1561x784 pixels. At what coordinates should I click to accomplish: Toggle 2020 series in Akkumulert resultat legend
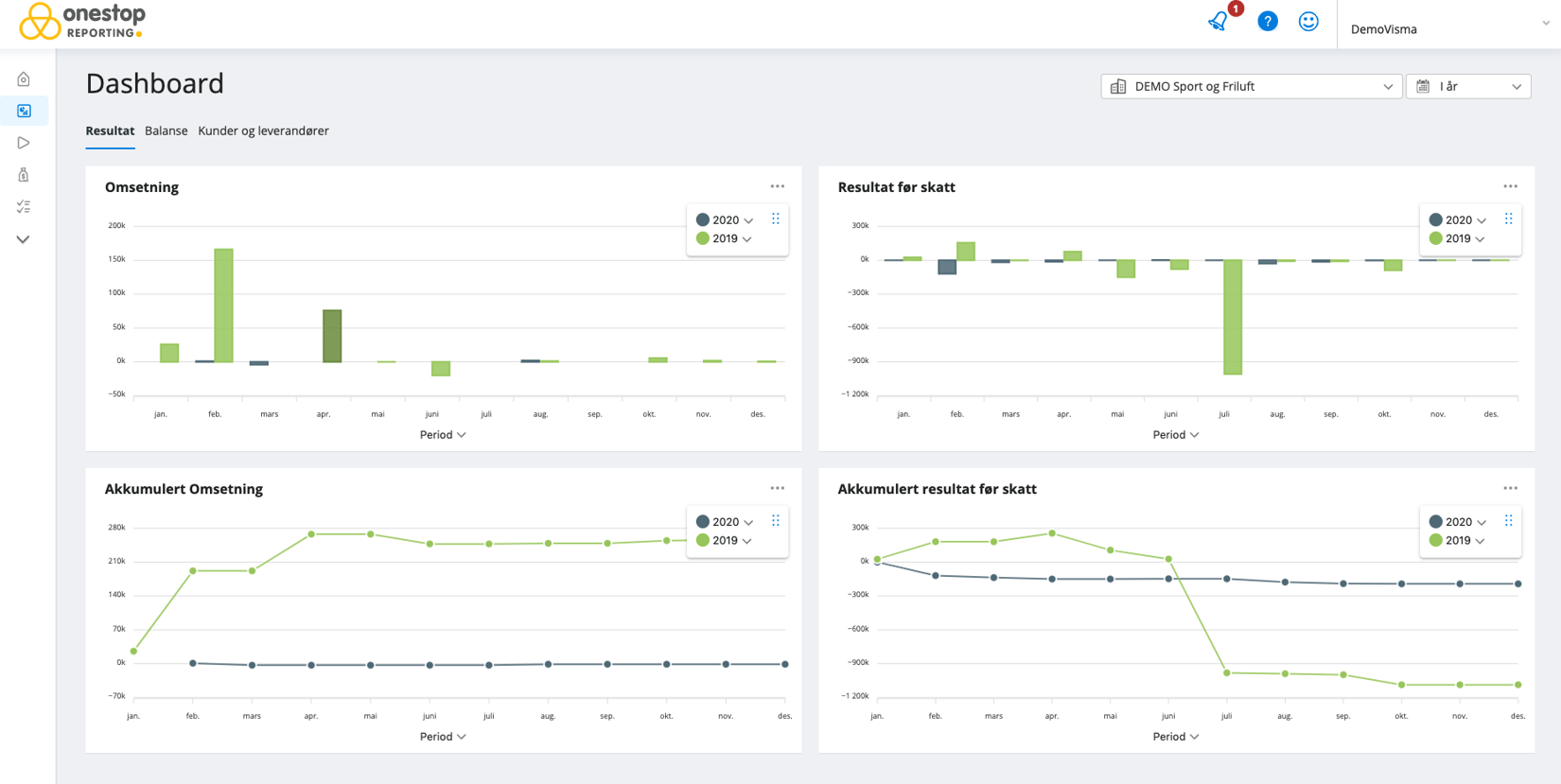point(1458,522)
